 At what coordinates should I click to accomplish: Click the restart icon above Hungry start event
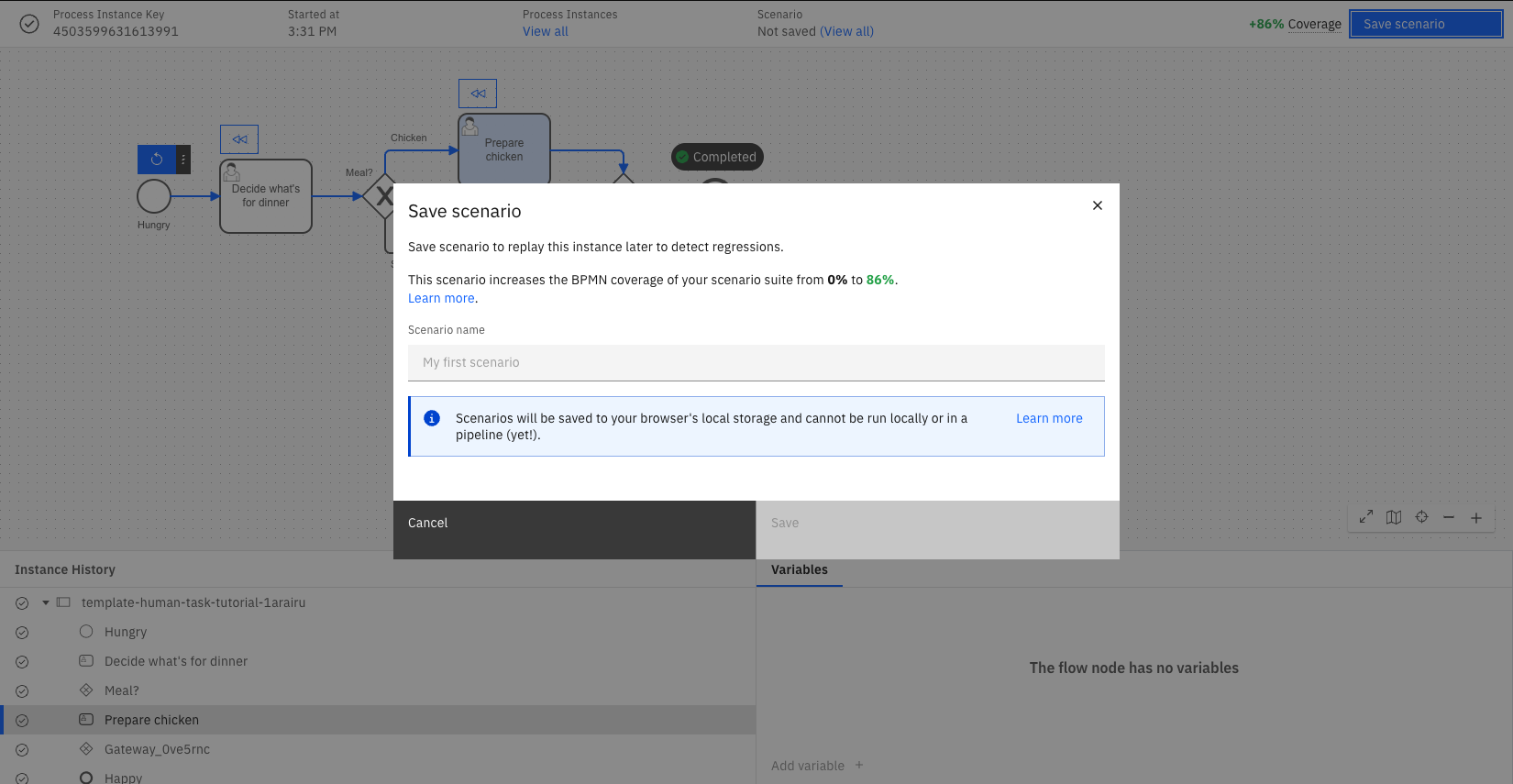157,160
